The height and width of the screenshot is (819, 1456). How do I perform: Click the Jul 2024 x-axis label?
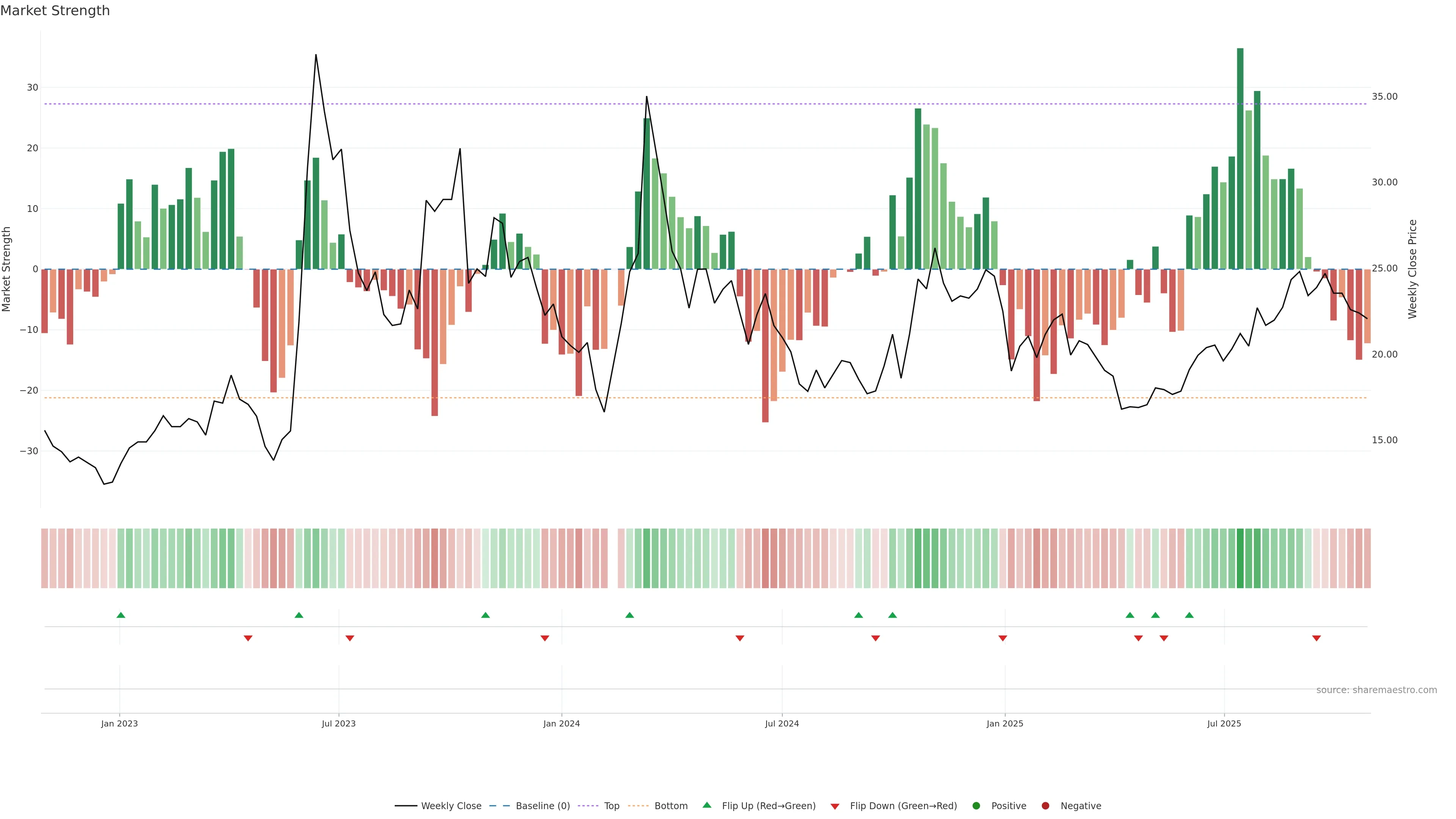click(x=782, y=723)
